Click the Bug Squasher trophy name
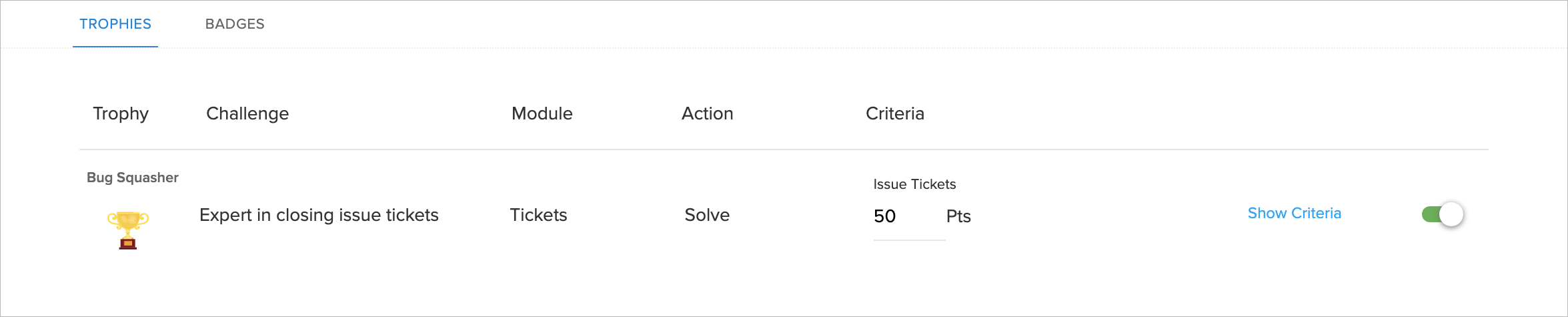This screenshot has height=317, width=1568. [133, 178]
